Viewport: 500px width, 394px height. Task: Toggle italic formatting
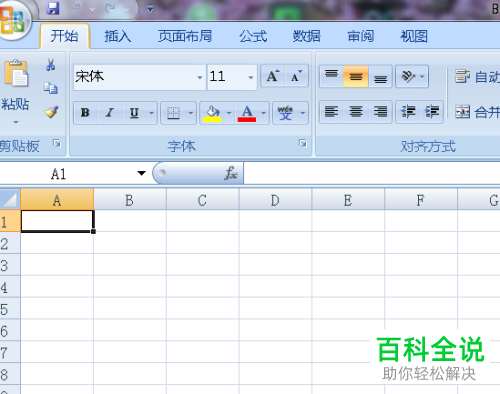(x=110, y=113)
